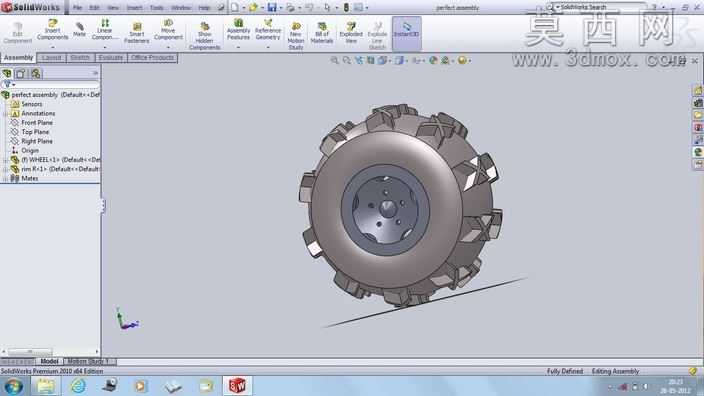Expand the Mates folder
The image size is (704, 396).
coord(5,179)
